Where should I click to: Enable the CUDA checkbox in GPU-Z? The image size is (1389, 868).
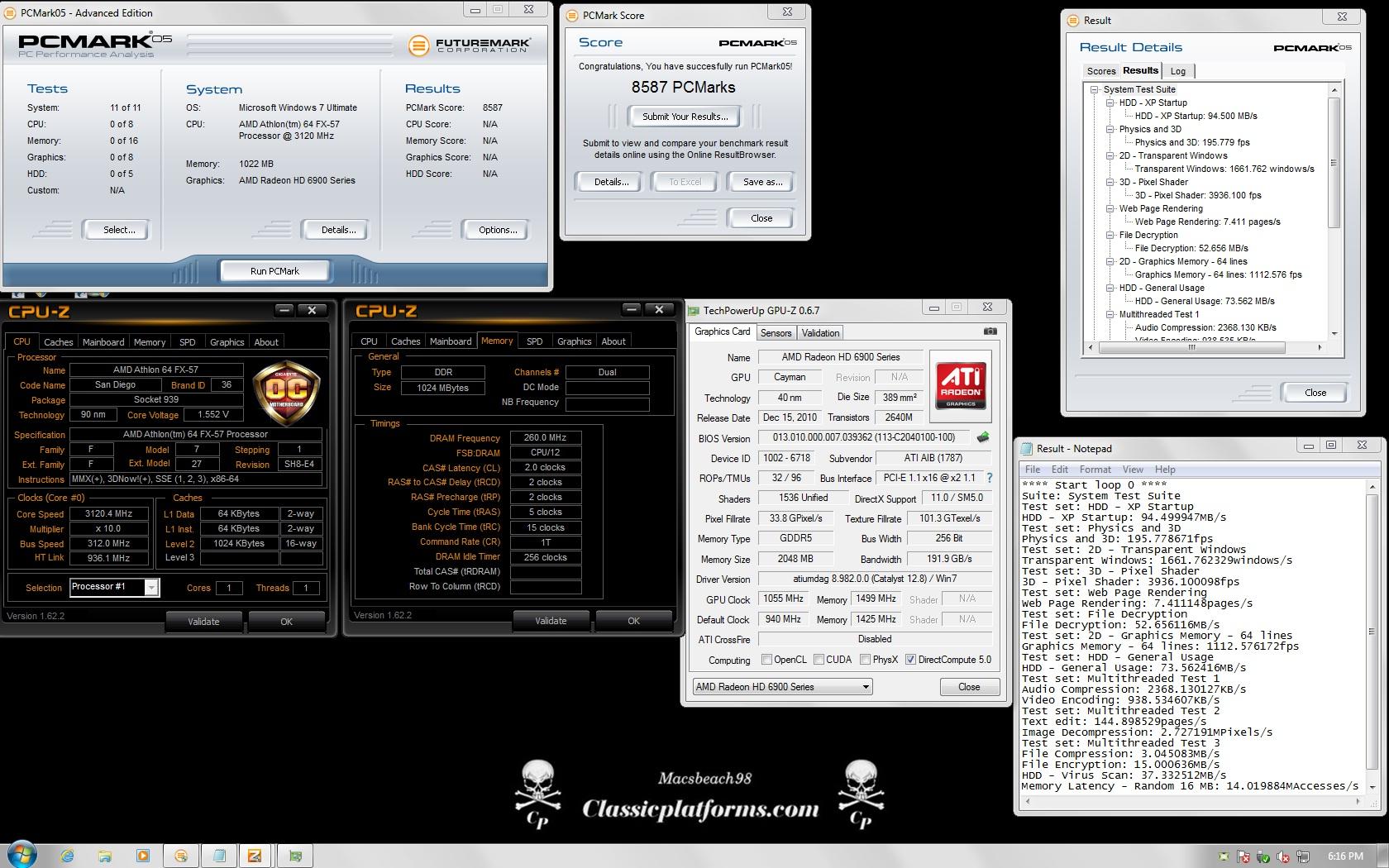[x=819, y=660]
